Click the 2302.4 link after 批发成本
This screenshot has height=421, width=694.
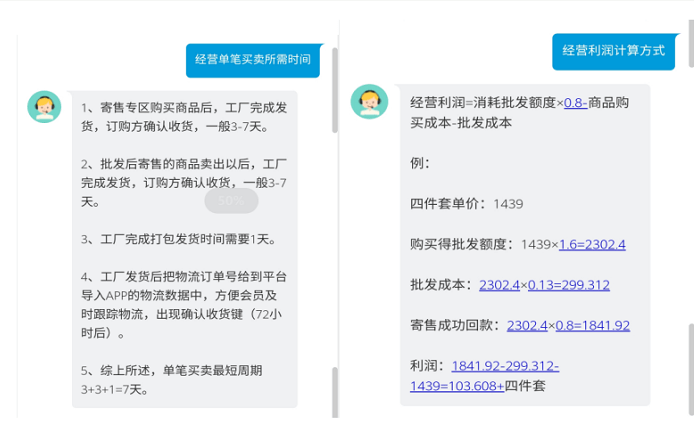[499, 285]
